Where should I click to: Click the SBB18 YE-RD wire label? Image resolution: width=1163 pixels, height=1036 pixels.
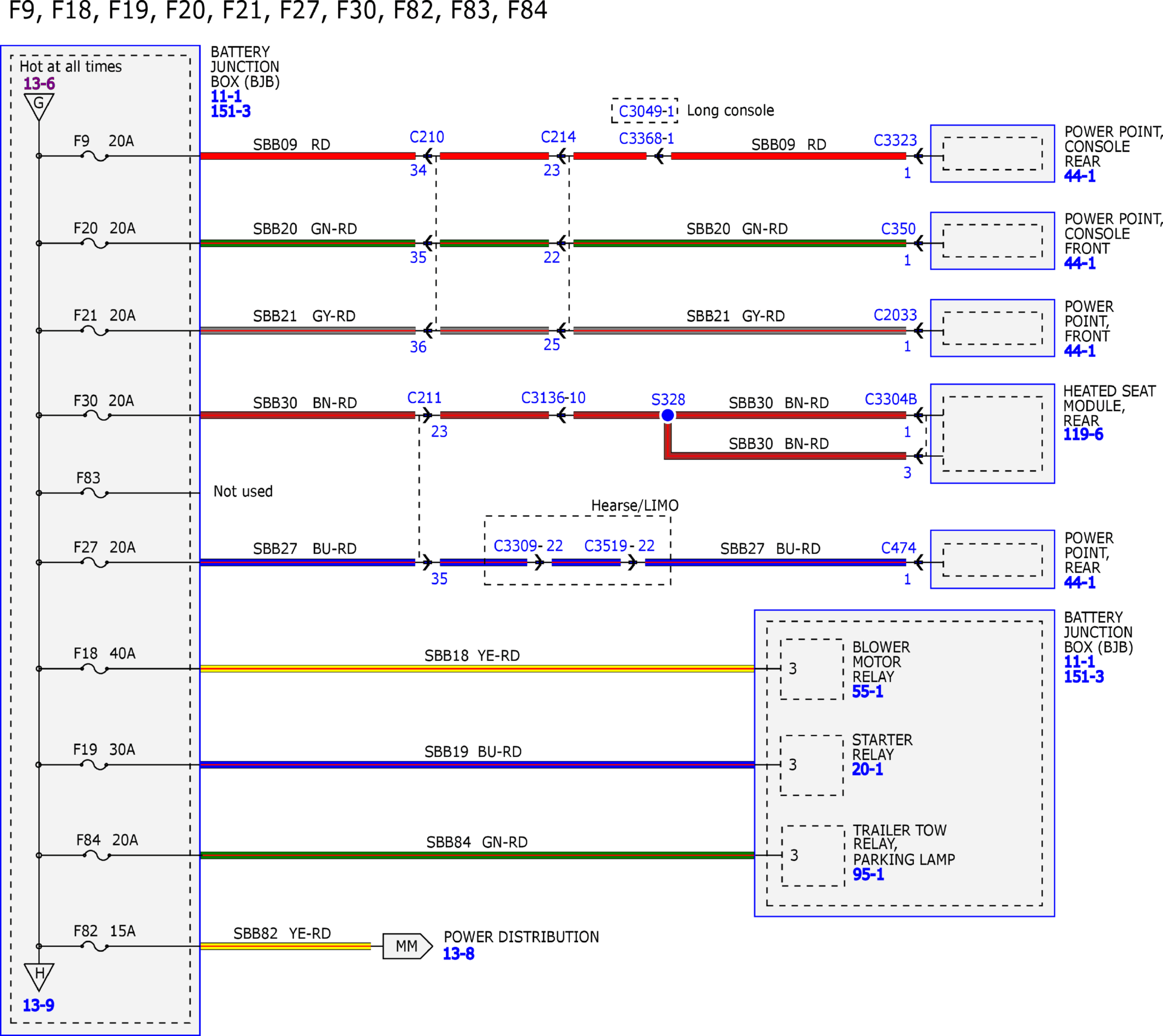(472, 656)
